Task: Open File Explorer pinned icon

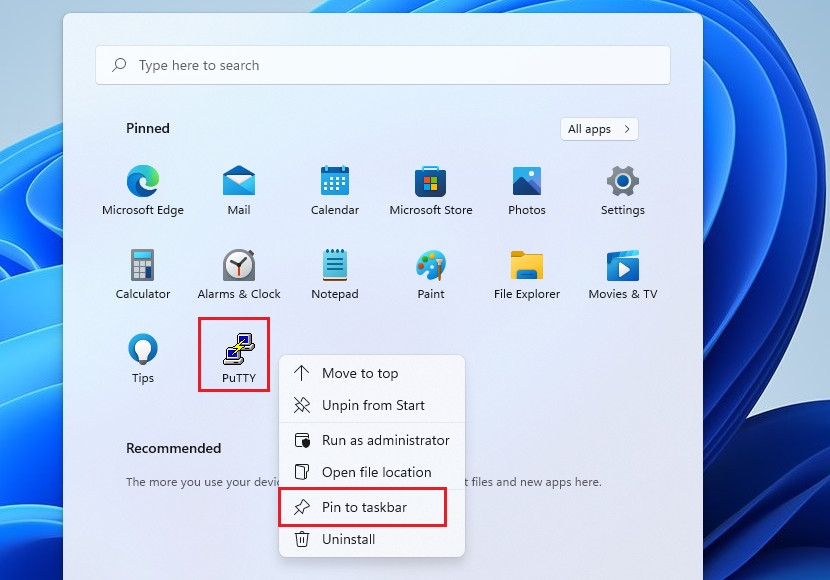Action: (527, 274)
